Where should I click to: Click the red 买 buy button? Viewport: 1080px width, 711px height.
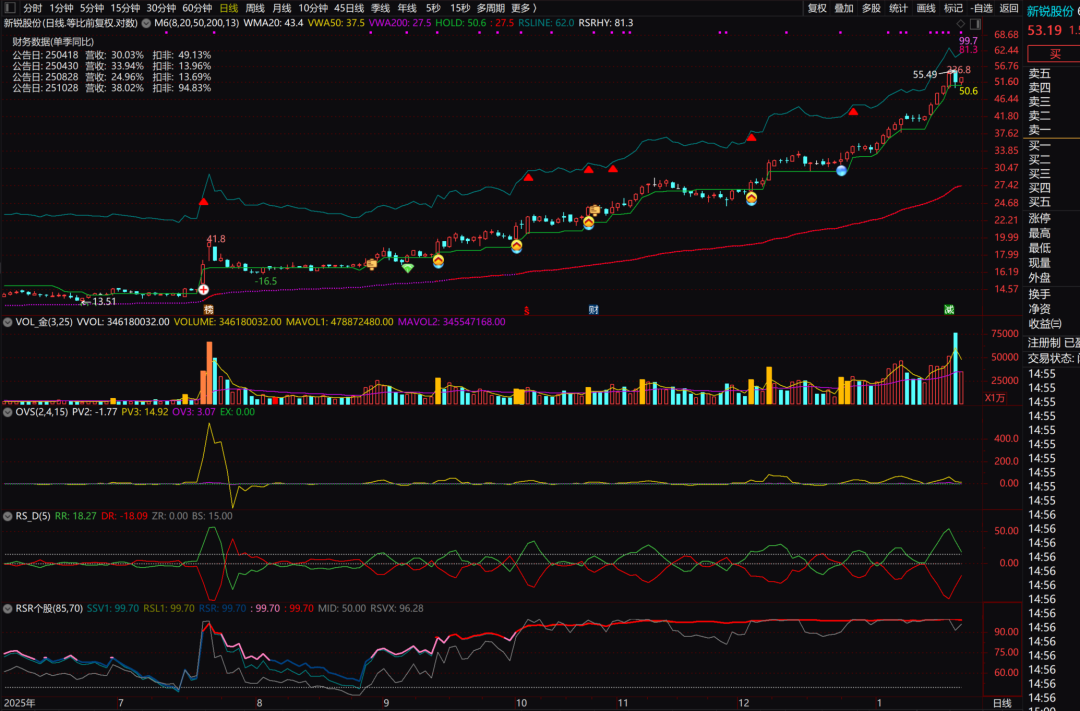[1054, 54]
